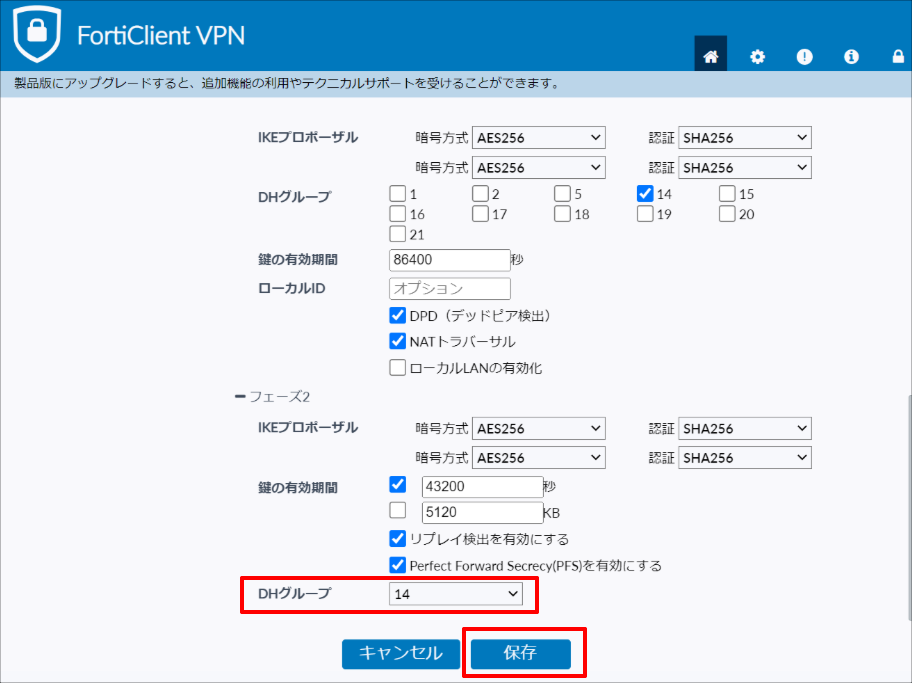Click the 43200 seconds input field
Image resolution: width=912 pixels, height=683 pixels.
coord(482,486)
